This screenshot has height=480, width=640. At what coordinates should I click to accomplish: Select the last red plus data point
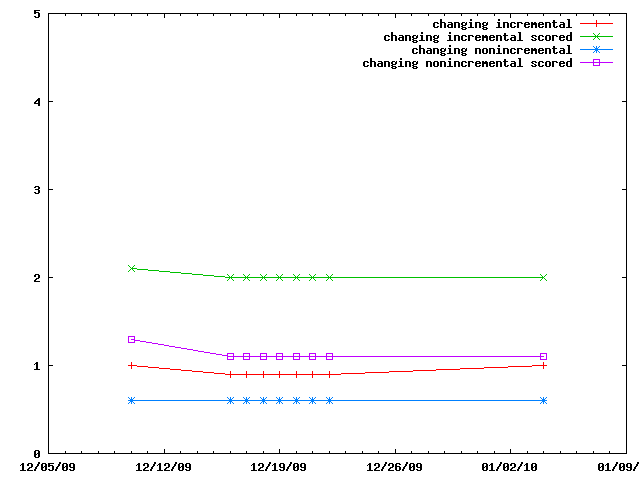[543, 365]
